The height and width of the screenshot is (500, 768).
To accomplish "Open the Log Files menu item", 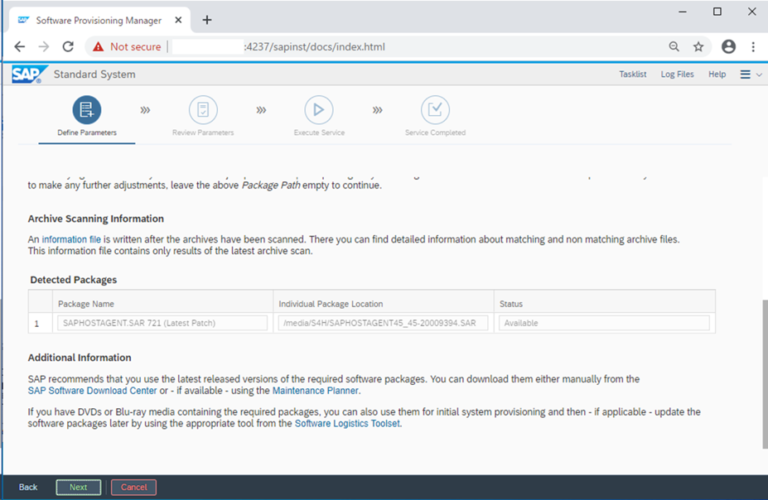I will tap(677, 74).
